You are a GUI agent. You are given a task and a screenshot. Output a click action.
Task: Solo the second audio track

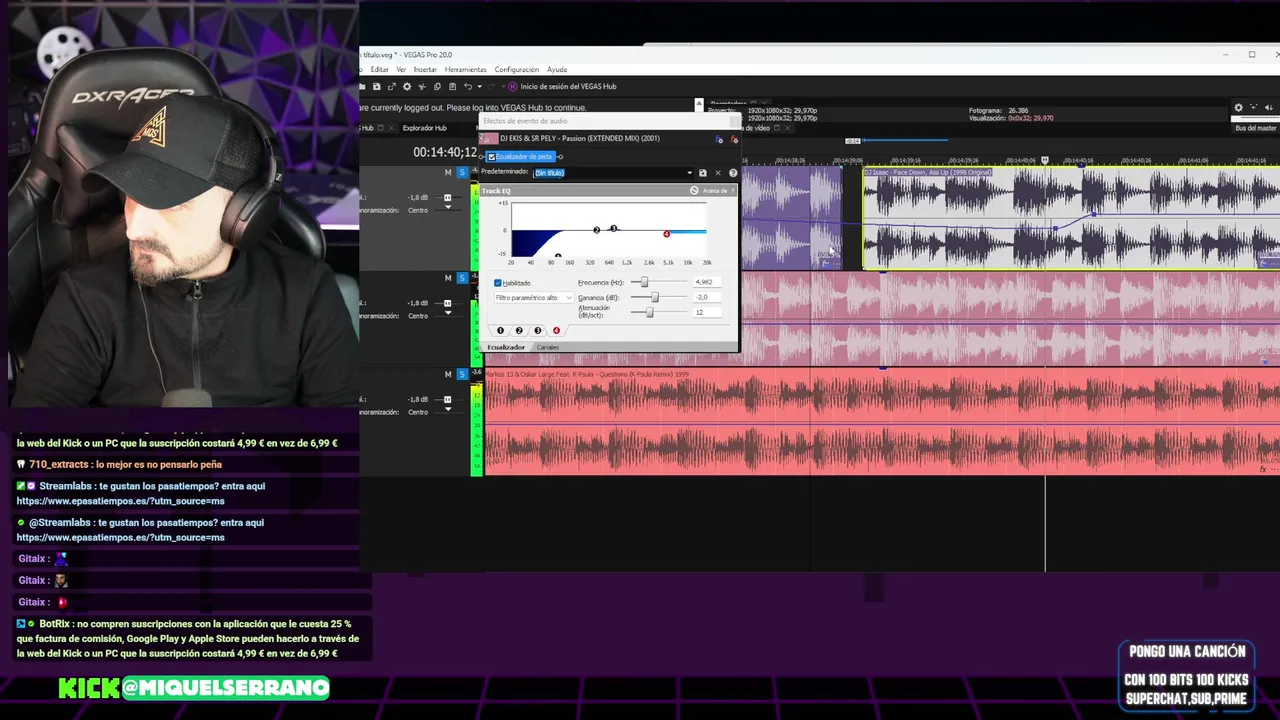(x=462, y=278)
